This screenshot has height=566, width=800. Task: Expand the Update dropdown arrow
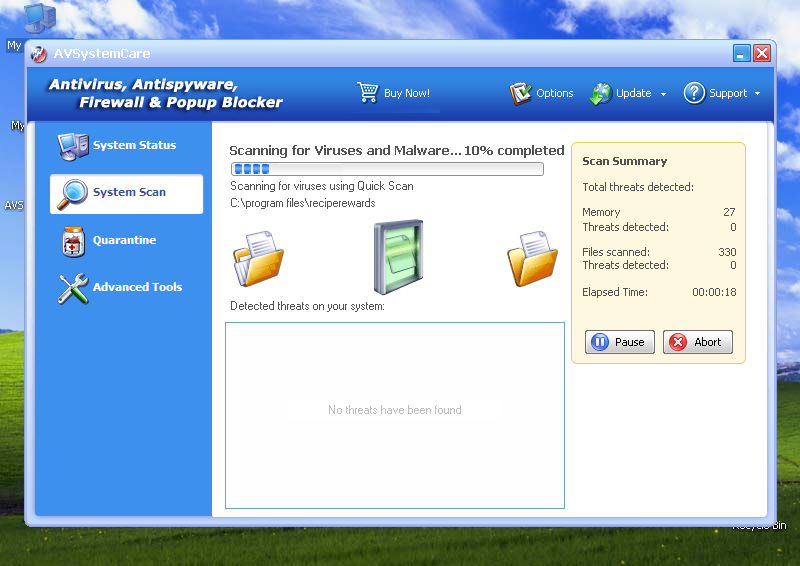tap(663, 94)
